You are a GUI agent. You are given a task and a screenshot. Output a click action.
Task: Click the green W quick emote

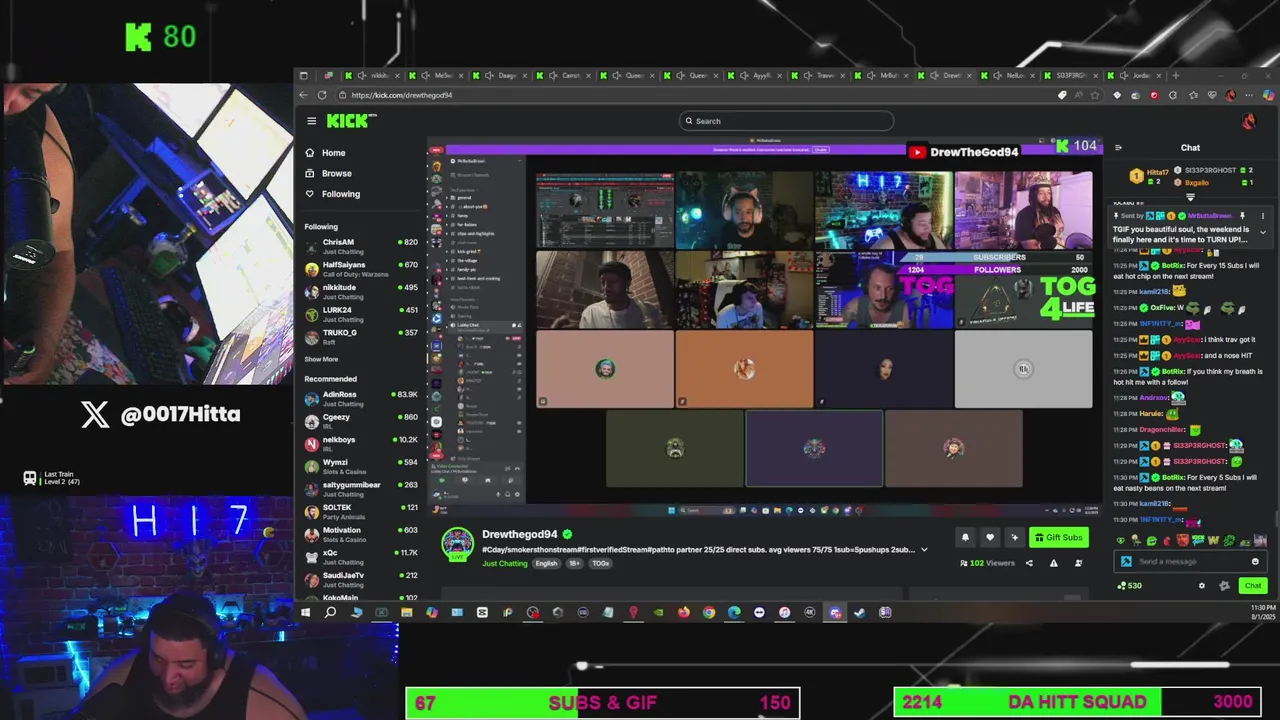coord(1213,541)
